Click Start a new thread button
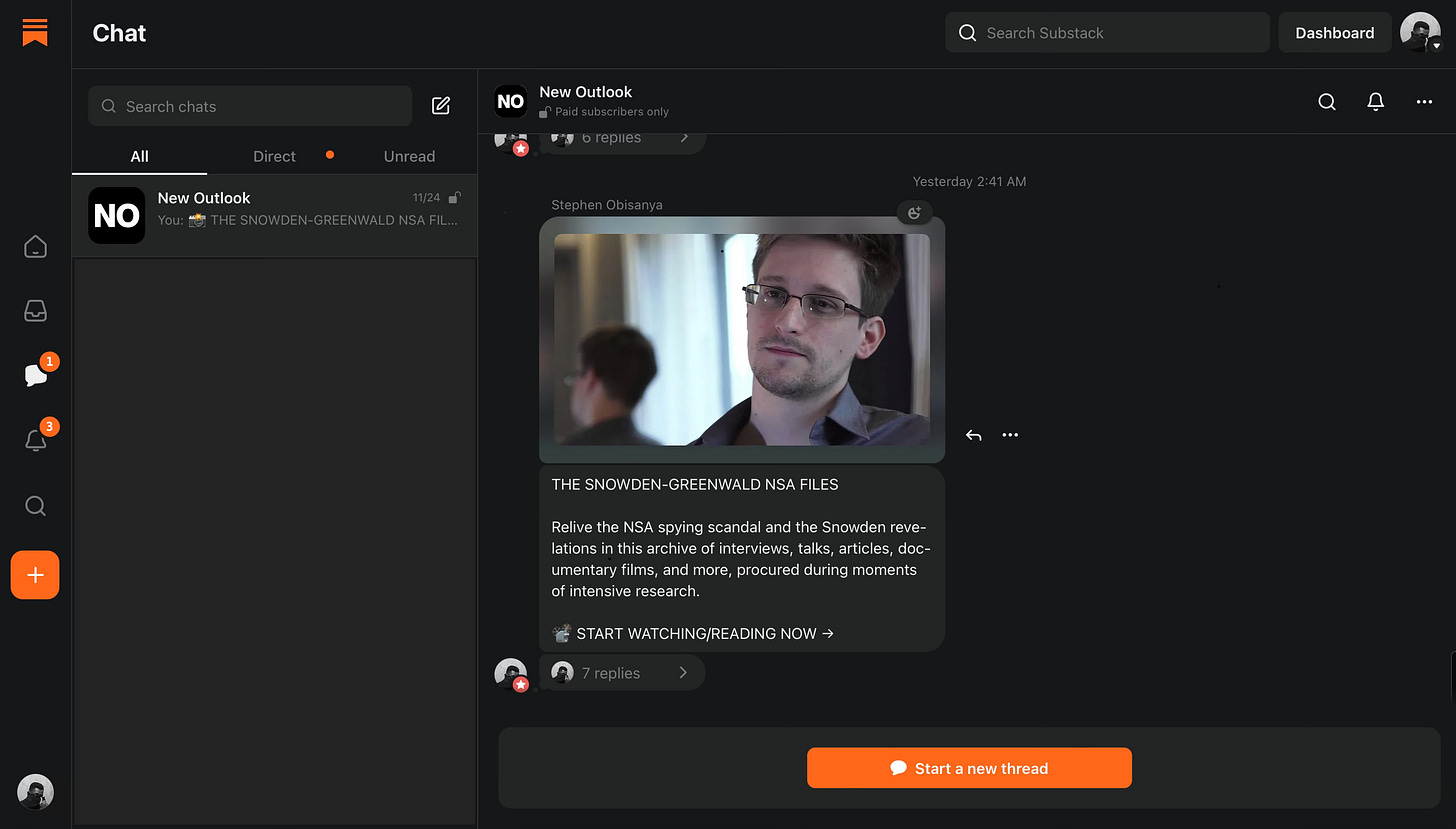This screenshot has width=1456, height=829. click(969, 768)
